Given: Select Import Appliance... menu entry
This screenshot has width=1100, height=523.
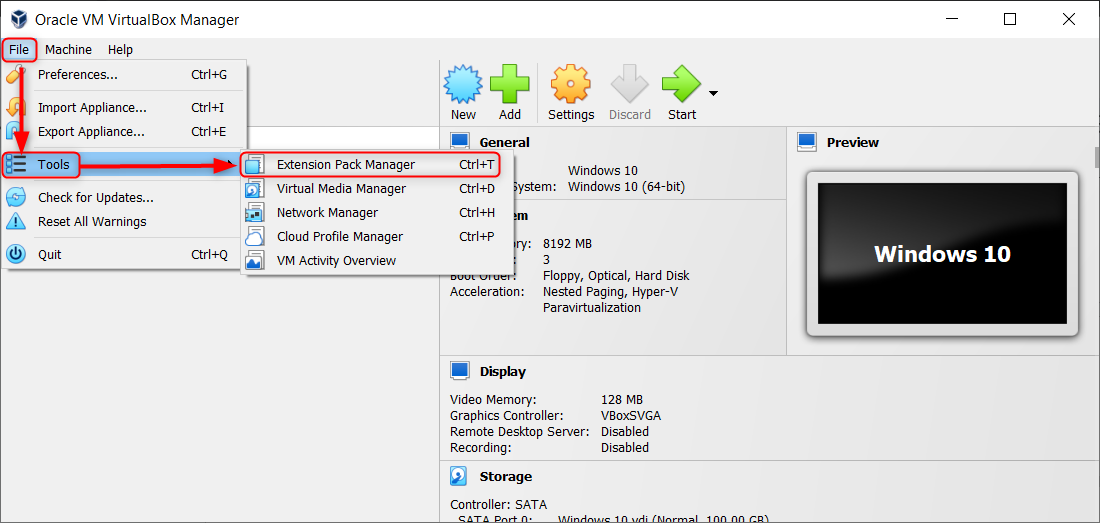Looking at the screenshot, I should point(124,108).
